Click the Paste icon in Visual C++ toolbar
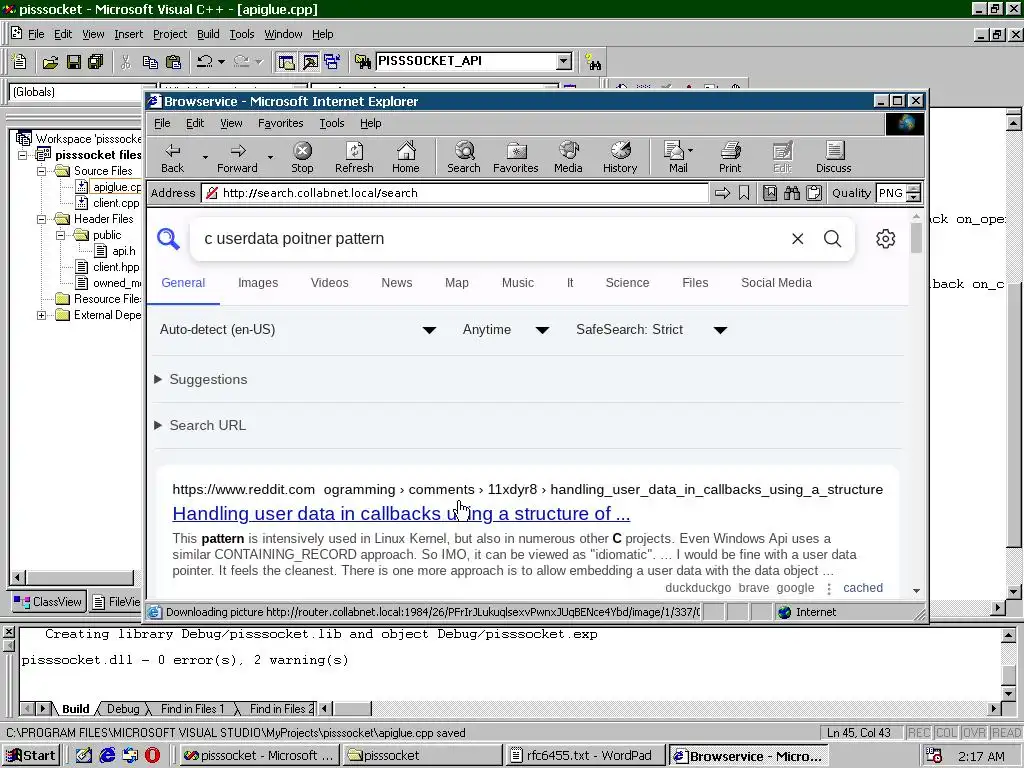The width and height of the screenshot is (1024, 768). 174,62
